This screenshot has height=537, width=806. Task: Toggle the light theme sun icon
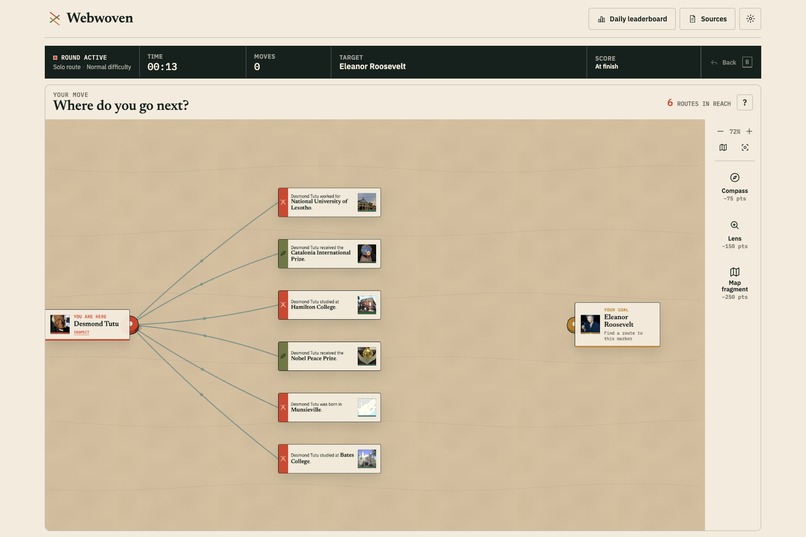pos(750,19)
